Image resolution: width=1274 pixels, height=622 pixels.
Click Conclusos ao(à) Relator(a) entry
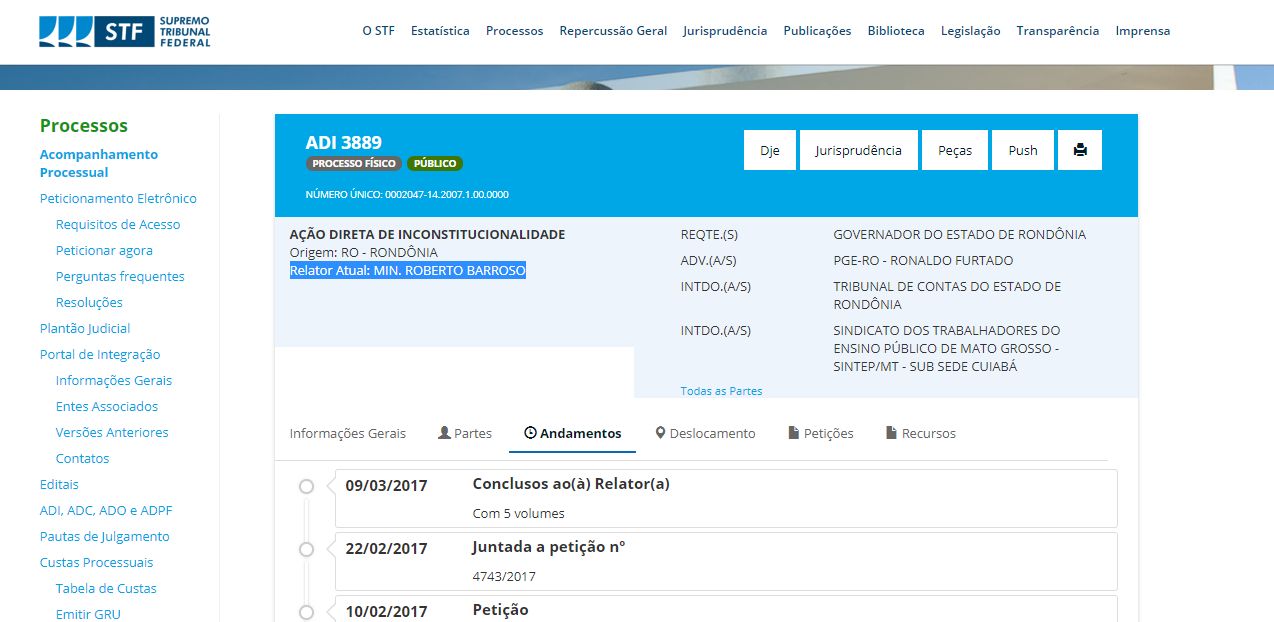(571, 484)
